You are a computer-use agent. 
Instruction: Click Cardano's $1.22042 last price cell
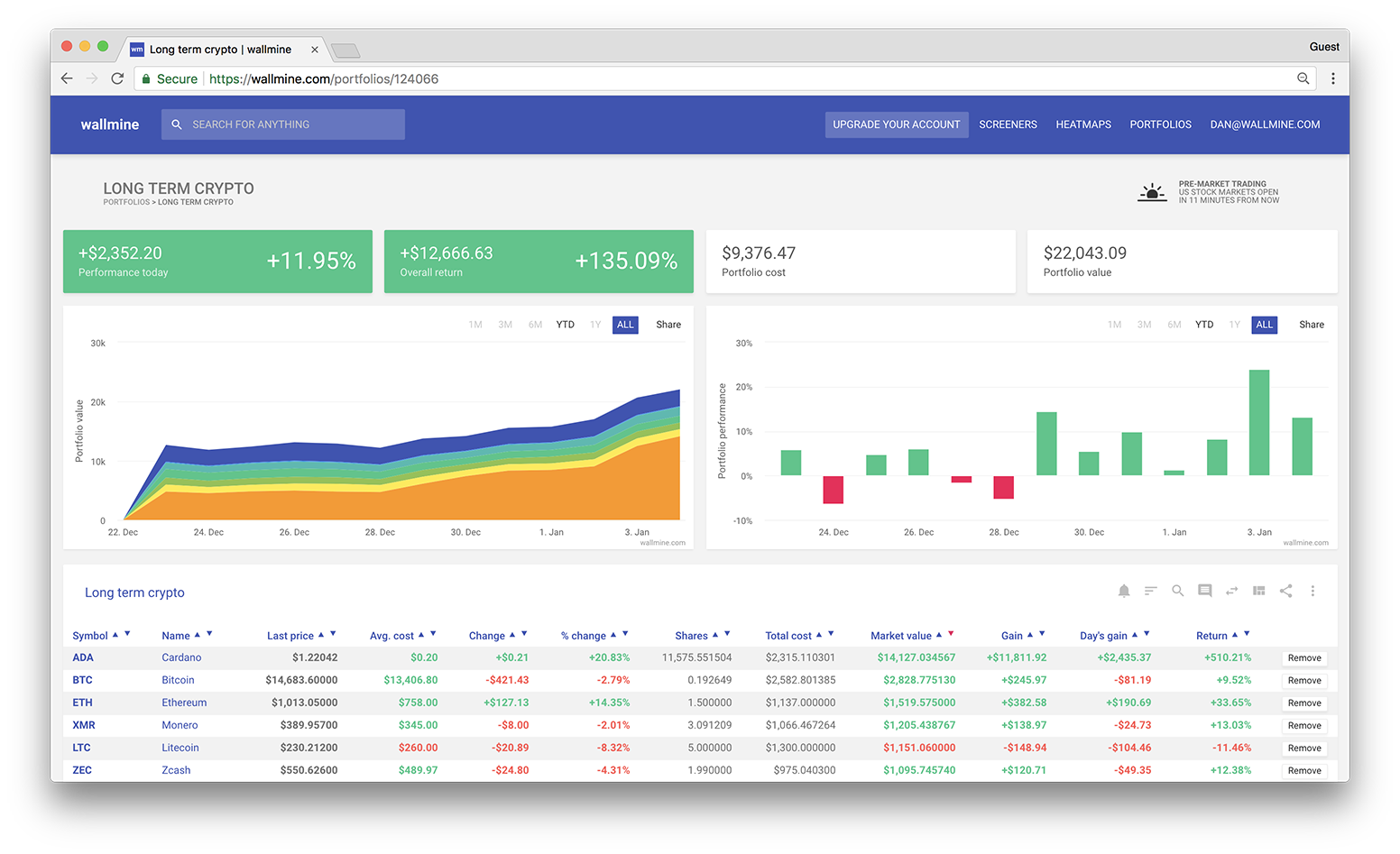(315, 657)
